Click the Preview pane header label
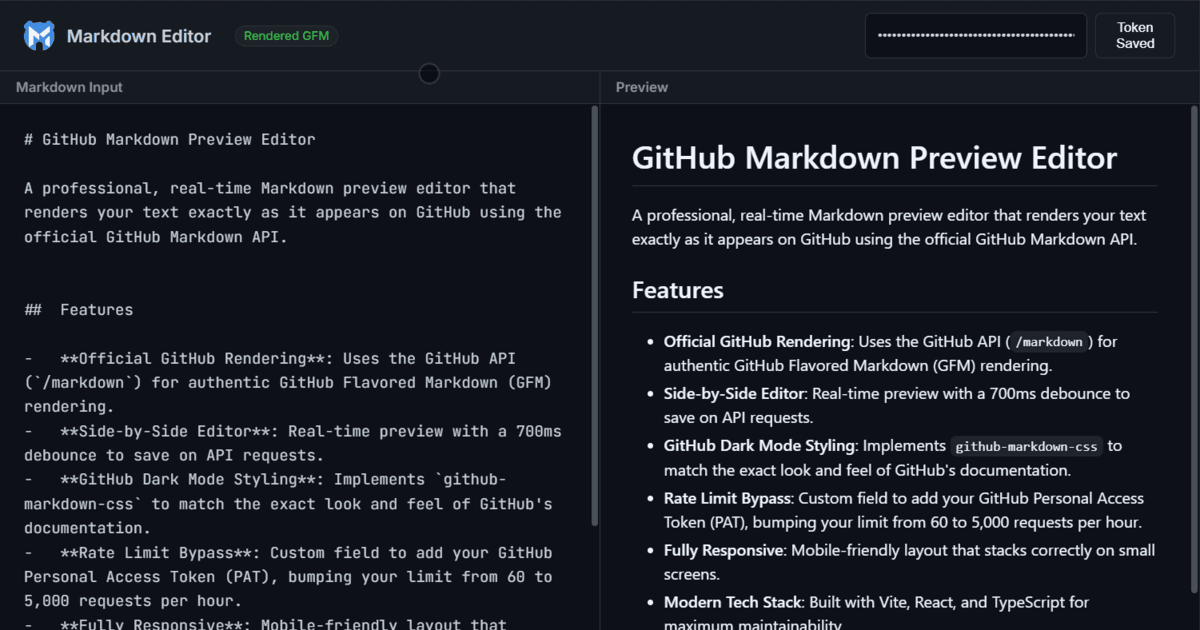 coord(642,87)
